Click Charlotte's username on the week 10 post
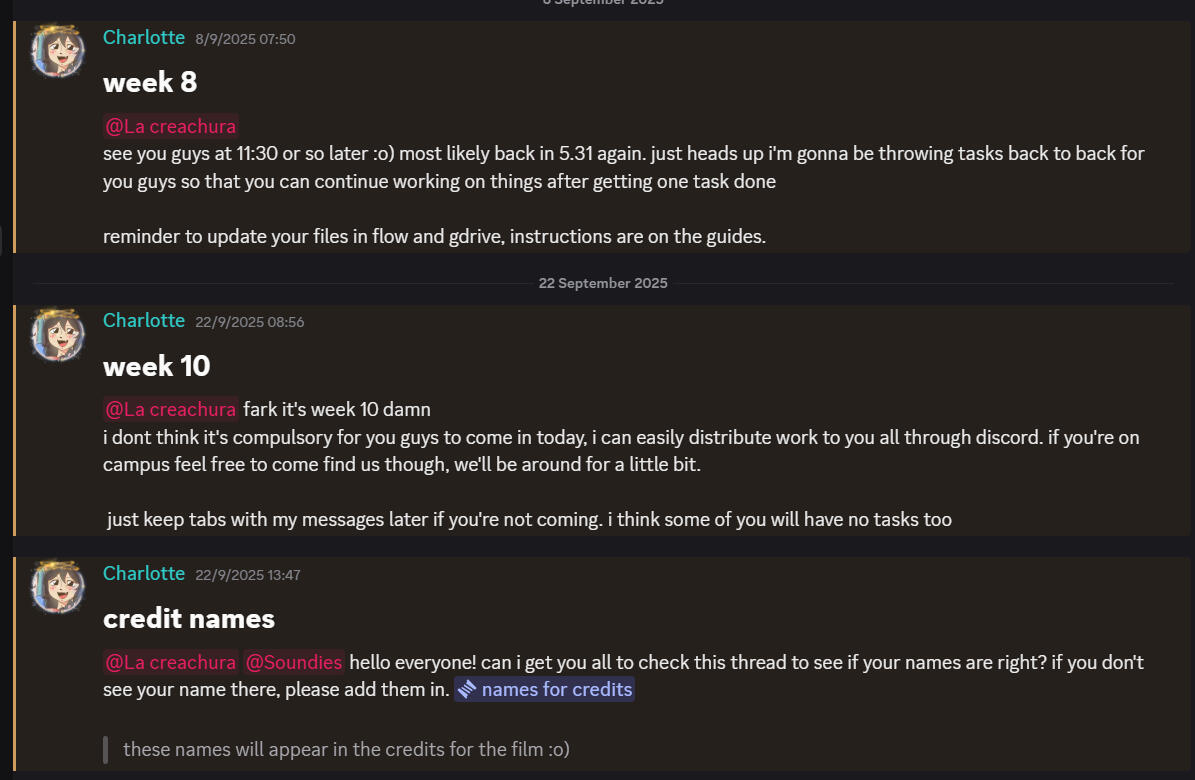Screen dimensions: 1195x780 [x=144, y=320]
